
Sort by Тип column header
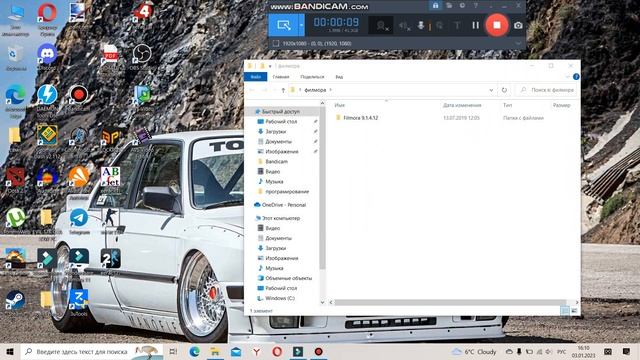507,105
